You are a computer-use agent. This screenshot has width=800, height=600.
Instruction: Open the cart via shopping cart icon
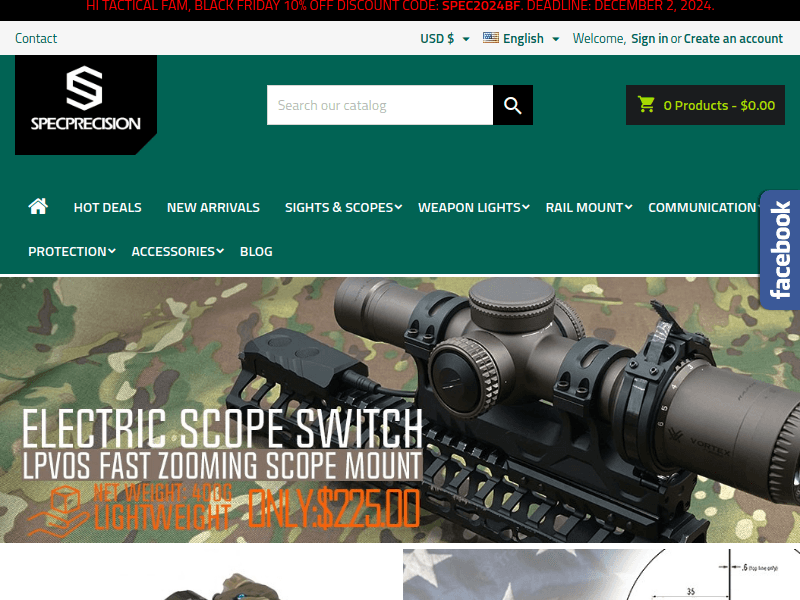[x=646, y=104]
